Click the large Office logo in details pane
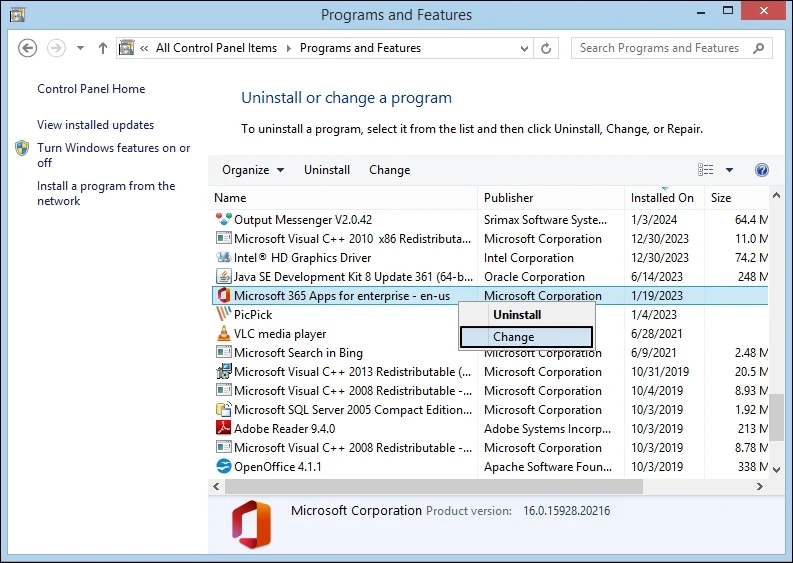This screenshot has width=793, height=563. (x=251, y=525)
